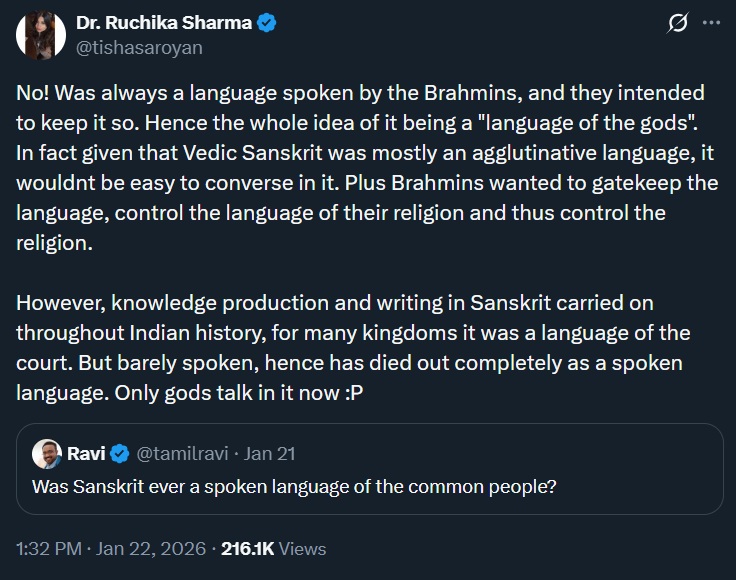Screen dimensions: 736x580
Task: Click the verified badge next to Ravi
Action: click(119, 454)
